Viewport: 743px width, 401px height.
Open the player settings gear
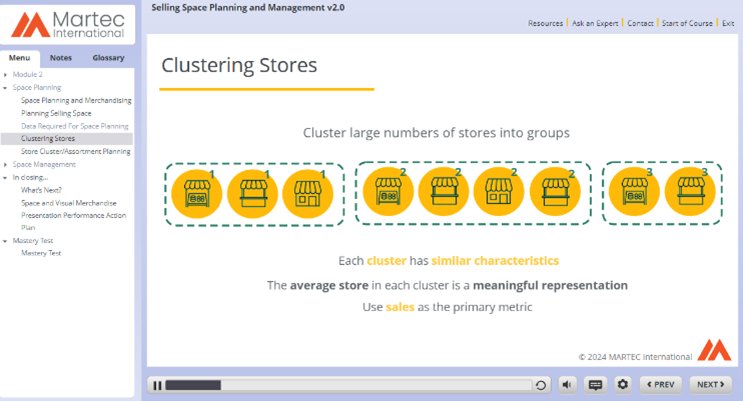[x=622, y=384]
